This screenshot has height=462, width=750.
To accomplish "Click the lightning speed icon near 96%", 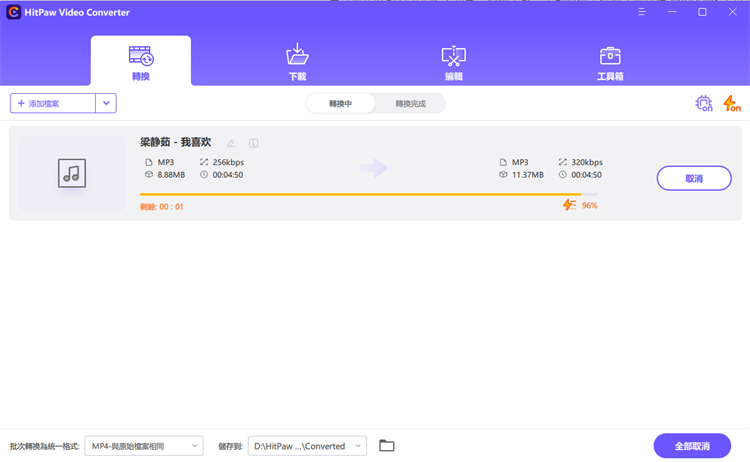I will click(569, 205).
